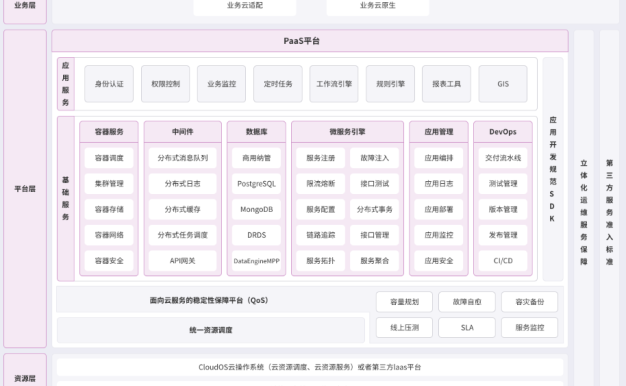
Task: Click the 应用日志 item
Action: tap(439, 184)
